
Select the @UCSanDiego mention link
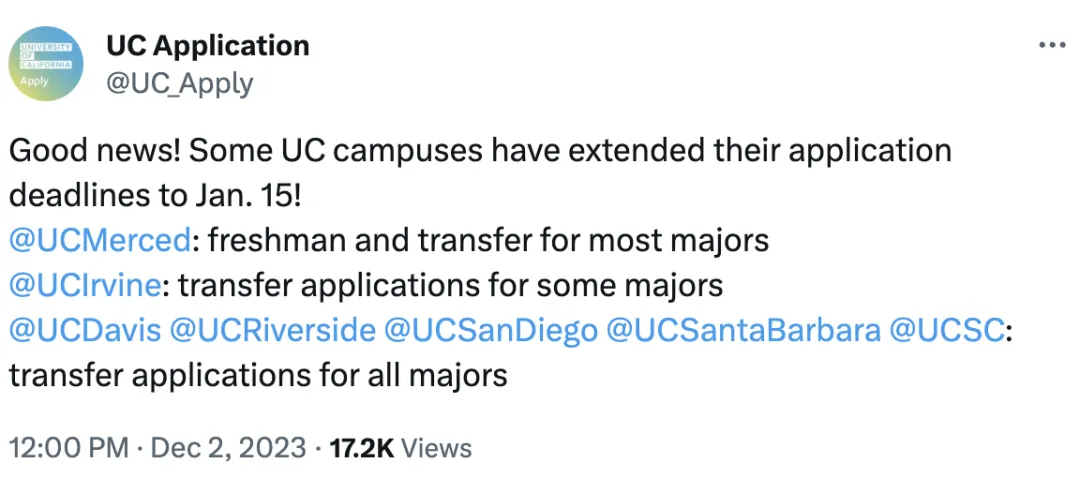492,330
